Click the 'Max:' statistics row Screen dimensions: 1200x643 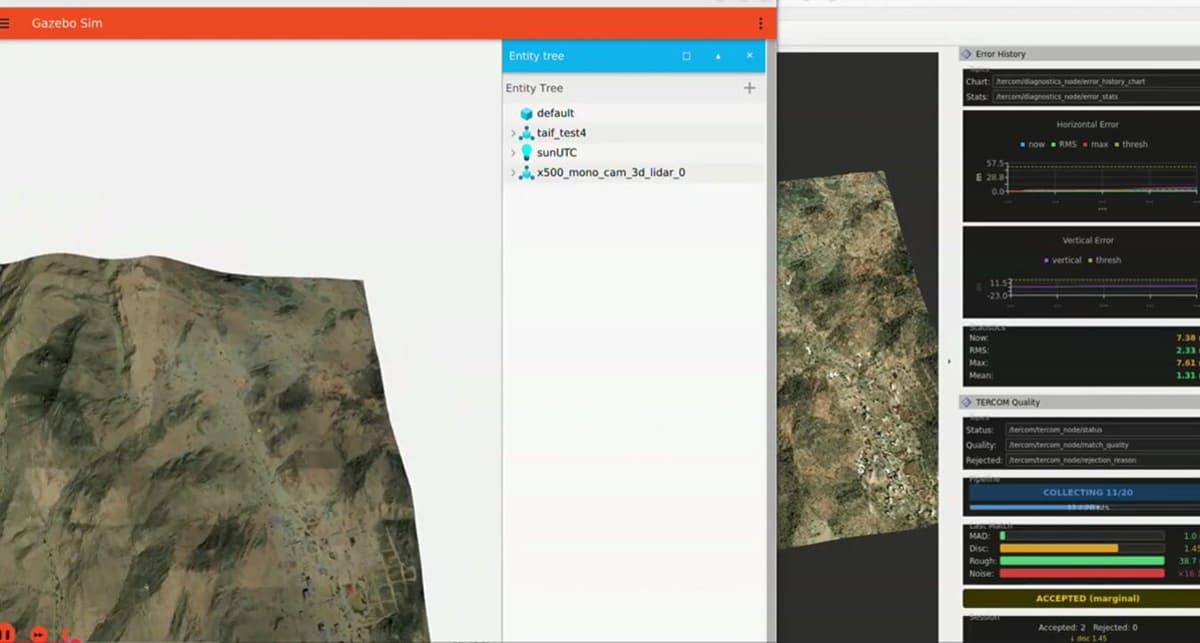click(1083, 363)
